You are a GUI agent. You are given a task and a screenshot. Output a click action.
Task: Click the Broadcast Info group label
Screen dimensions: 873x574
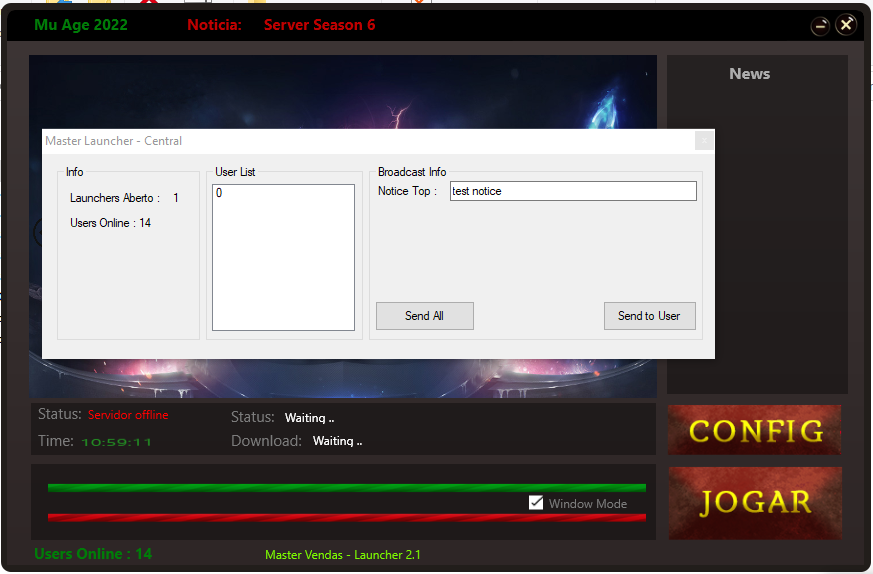(x=412, y=172)
